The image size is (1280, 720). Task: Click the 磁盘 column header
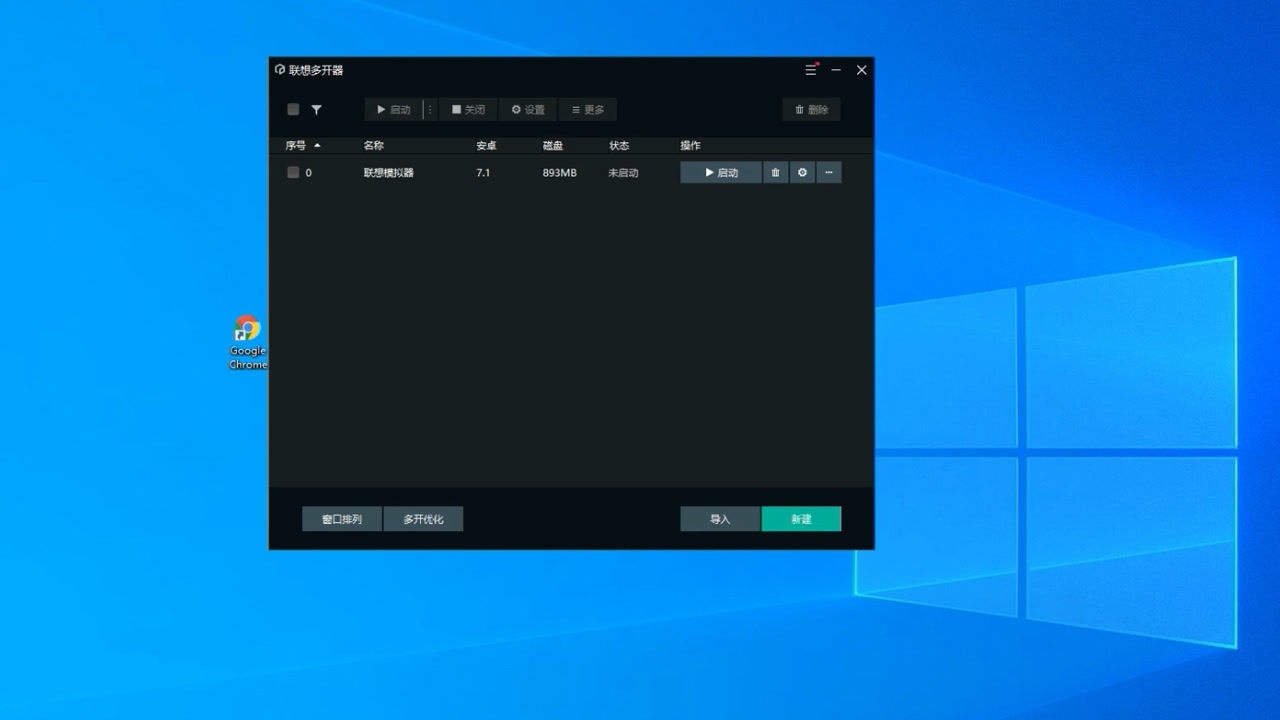point(553,146)
